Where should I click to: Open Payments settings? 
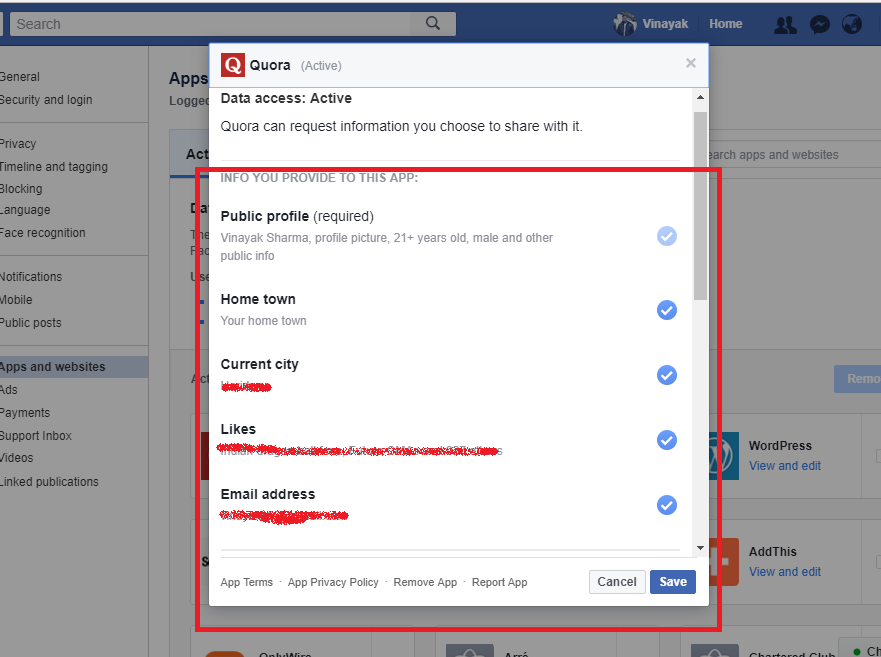coord(25,413)
